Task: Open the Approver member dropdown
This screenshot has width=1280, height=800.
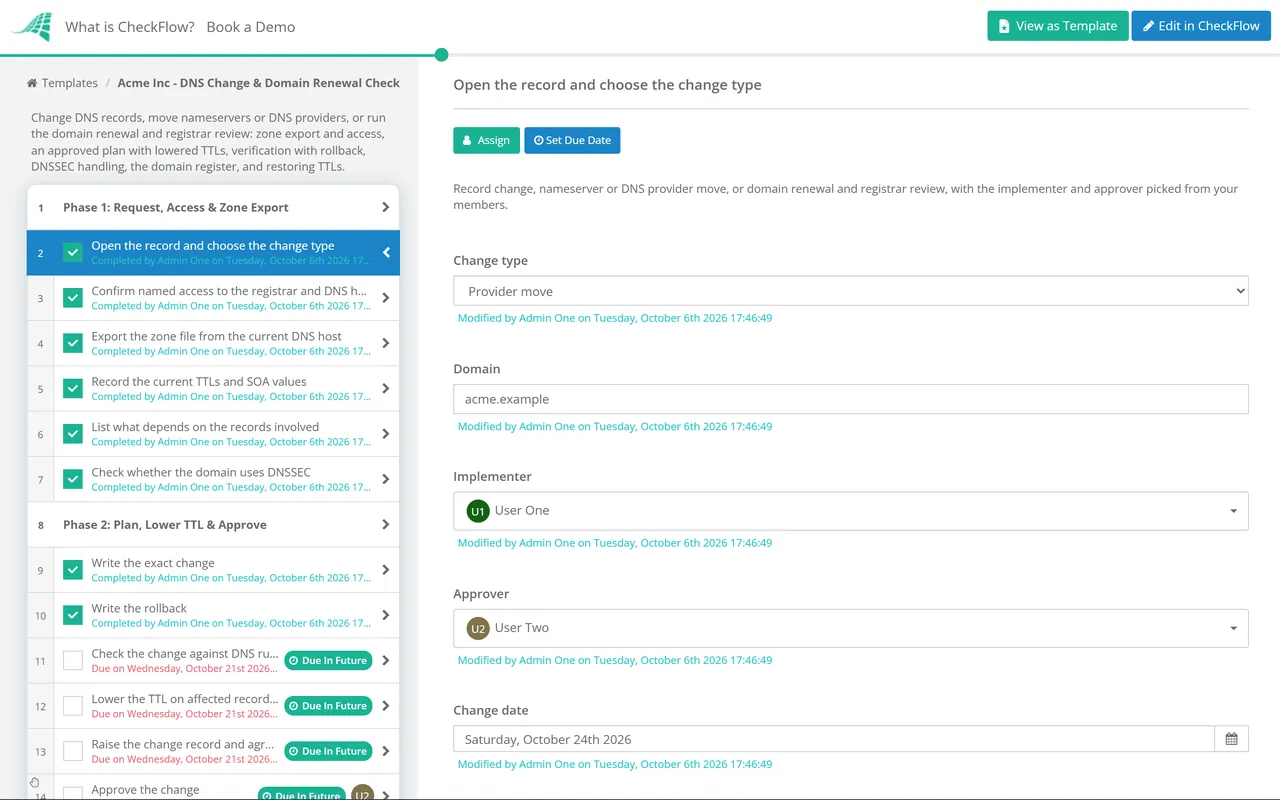Action: tap(851, 628)
